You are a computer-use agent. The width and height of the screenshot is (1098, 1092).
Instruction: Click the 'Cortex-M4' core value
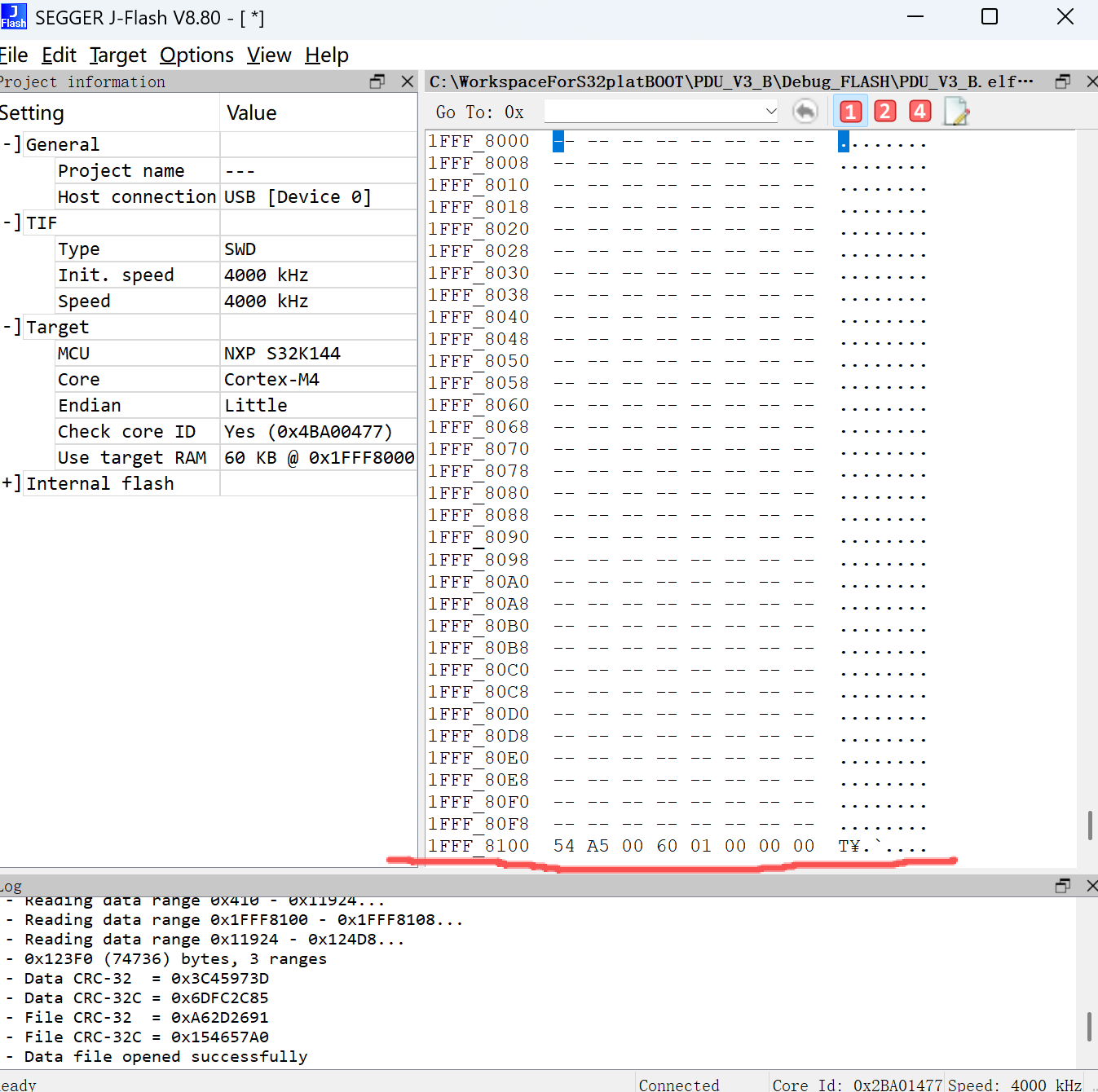271,379
